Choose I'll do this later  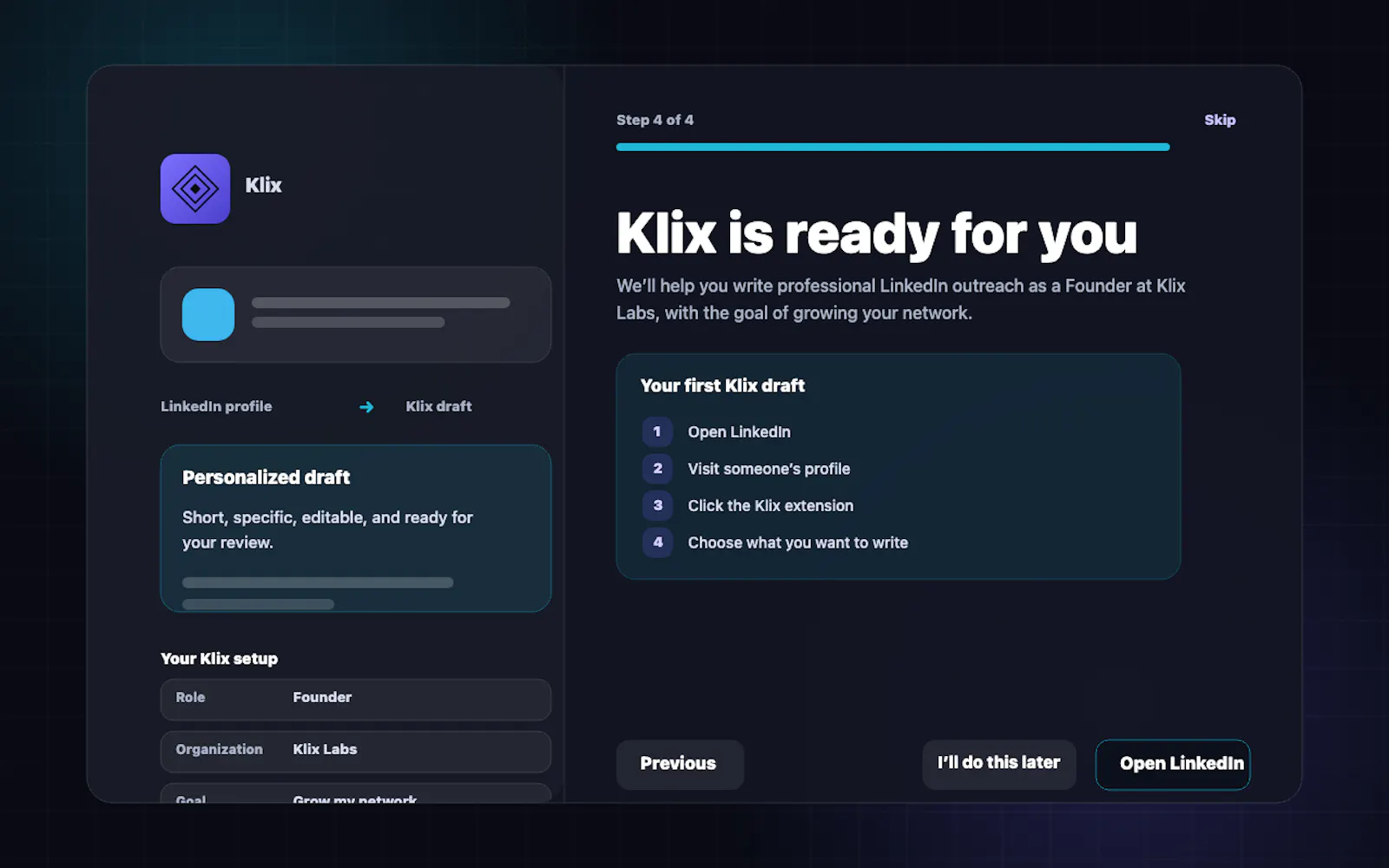point(999,764)
